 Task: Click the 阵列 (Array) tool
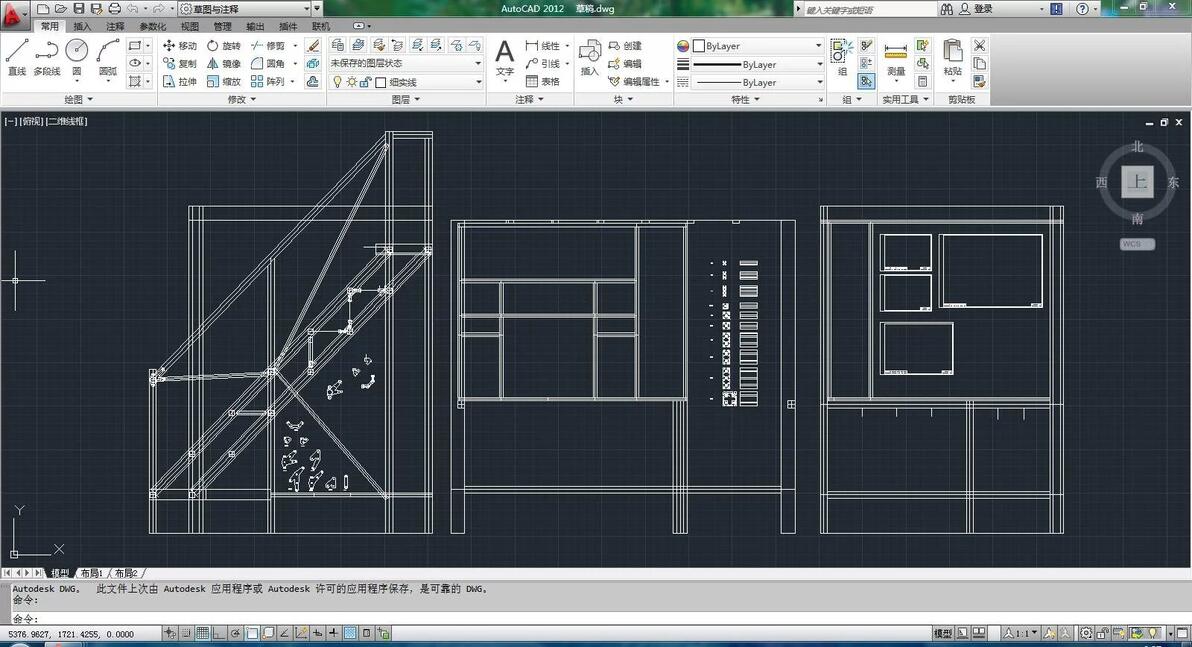pos(268,81)
